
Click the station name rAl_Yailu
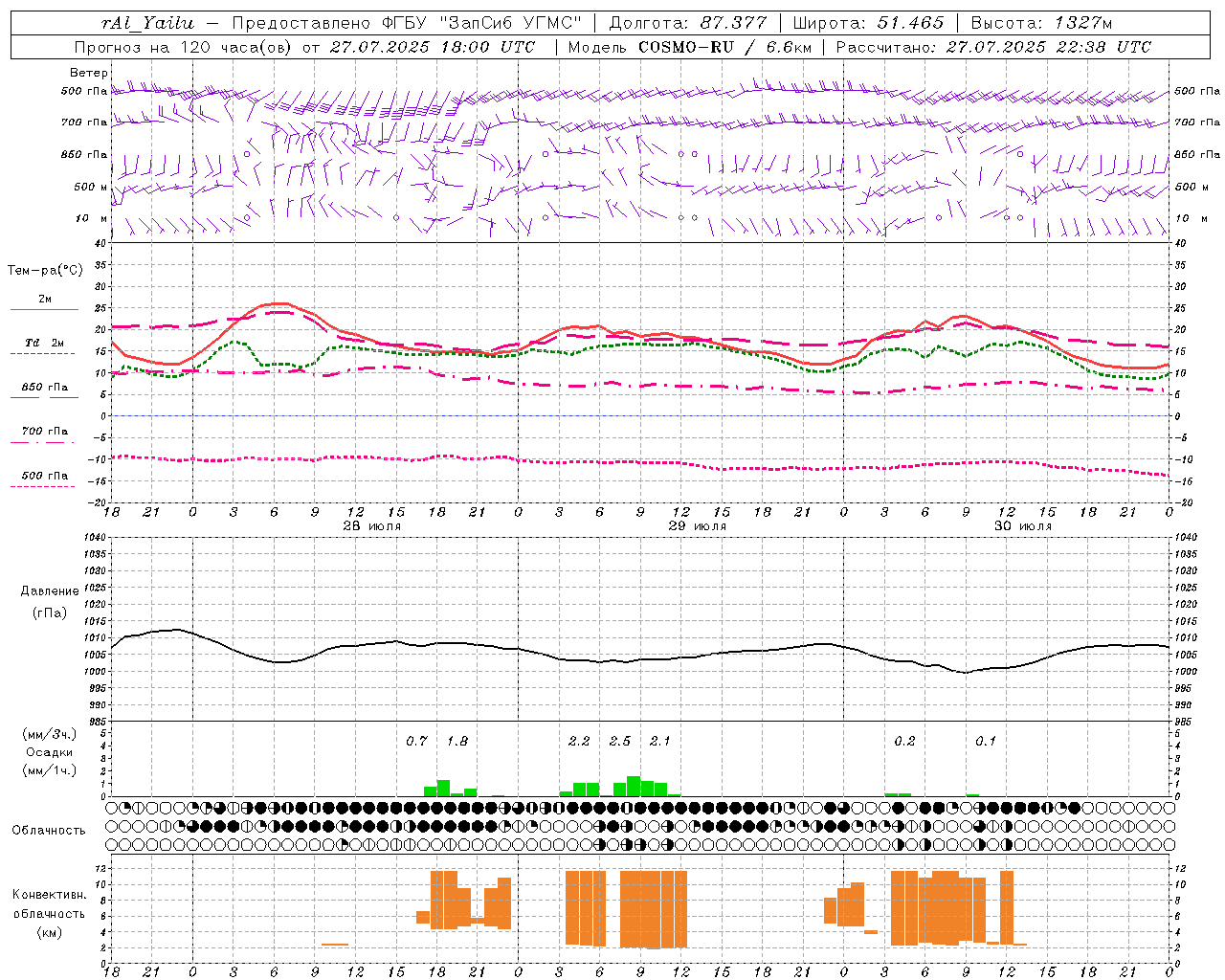pyautogui.click(x=147, y=23)
